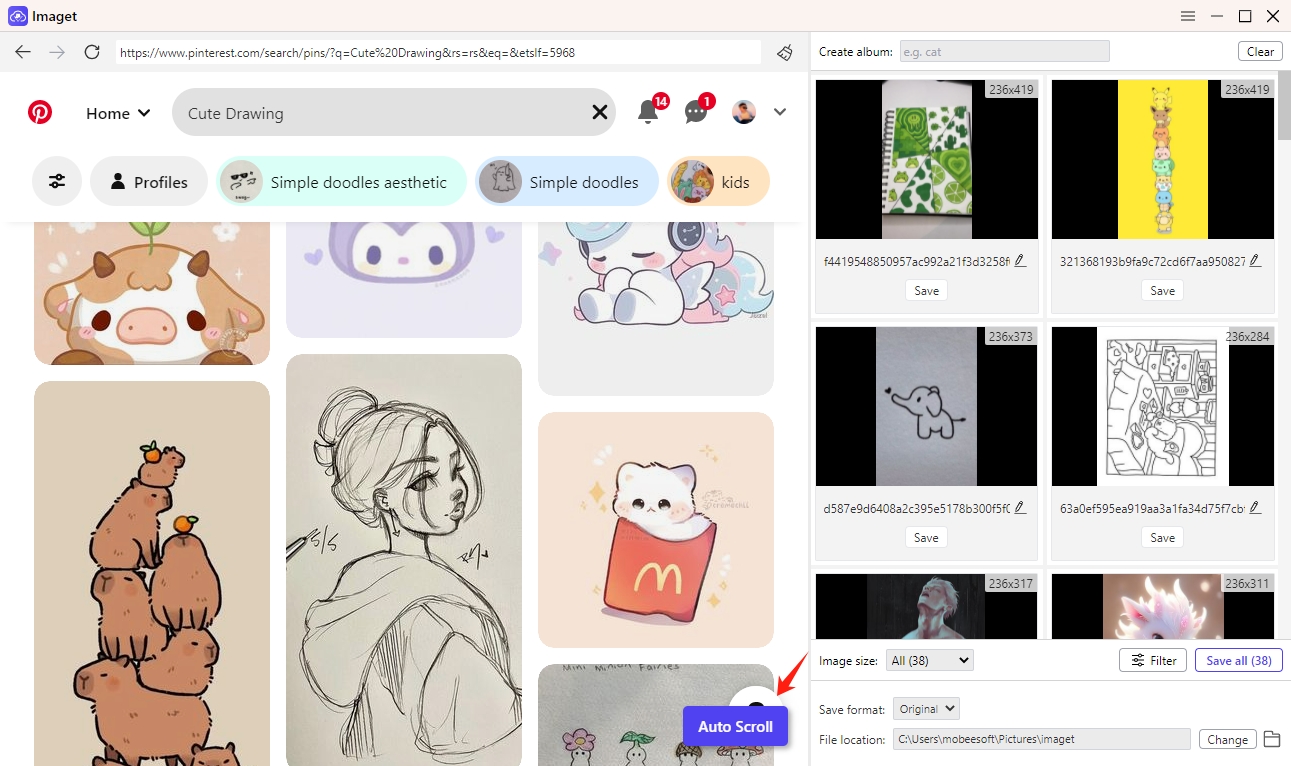This screenshot has width=1291, height=766.
Task: Navigate back using the browser arrow
Action: [22, 52]
